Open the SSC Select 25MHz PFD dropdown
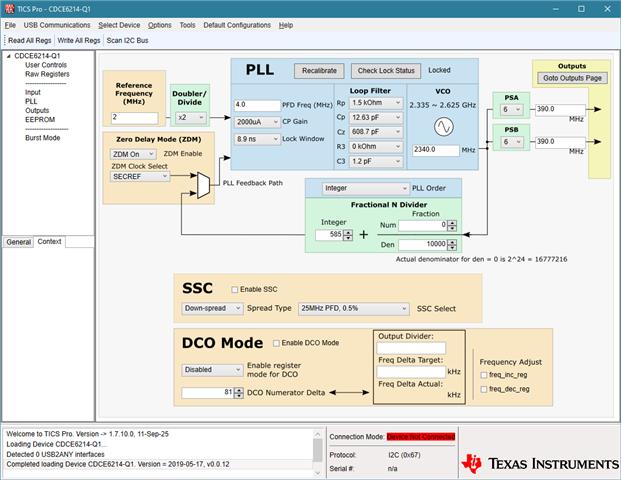 click(354, 309)
